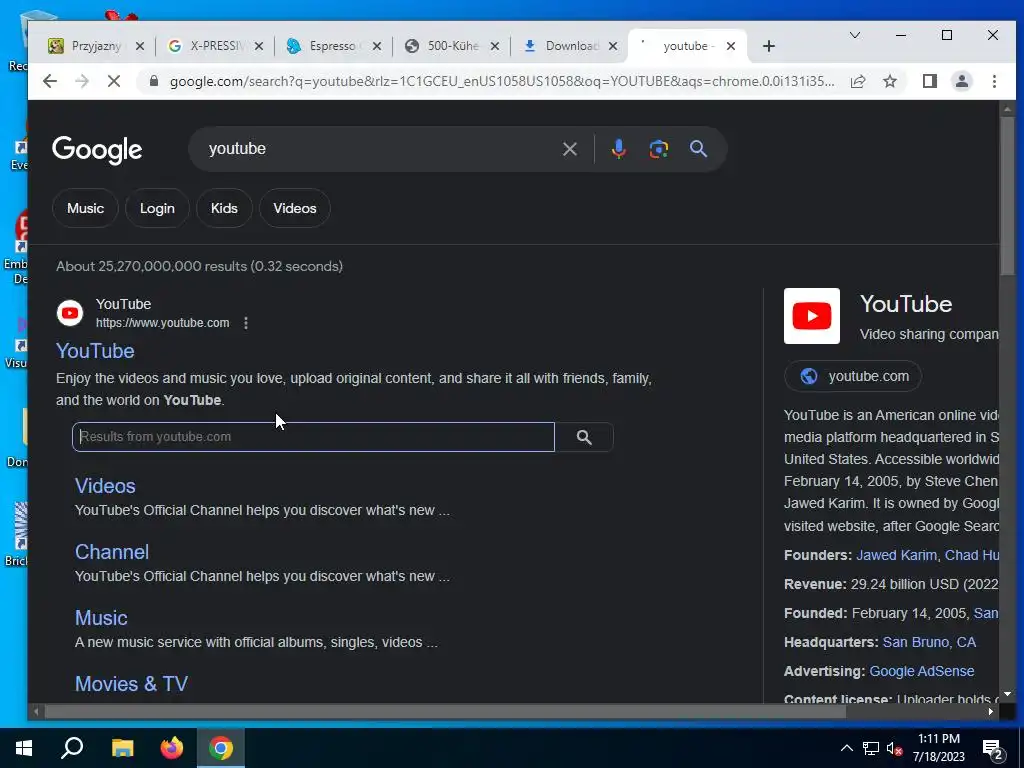Viewport: 1024px width, 768px height.
Task: Share this page from the address bar
Action: 858,81
